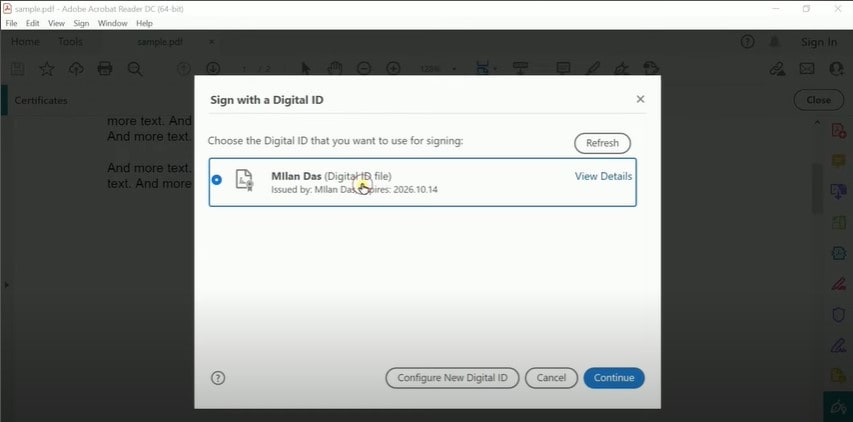This screenshot has height=422, width=853.
Task: Click the fit page width icon
Action: pos(482,69)
